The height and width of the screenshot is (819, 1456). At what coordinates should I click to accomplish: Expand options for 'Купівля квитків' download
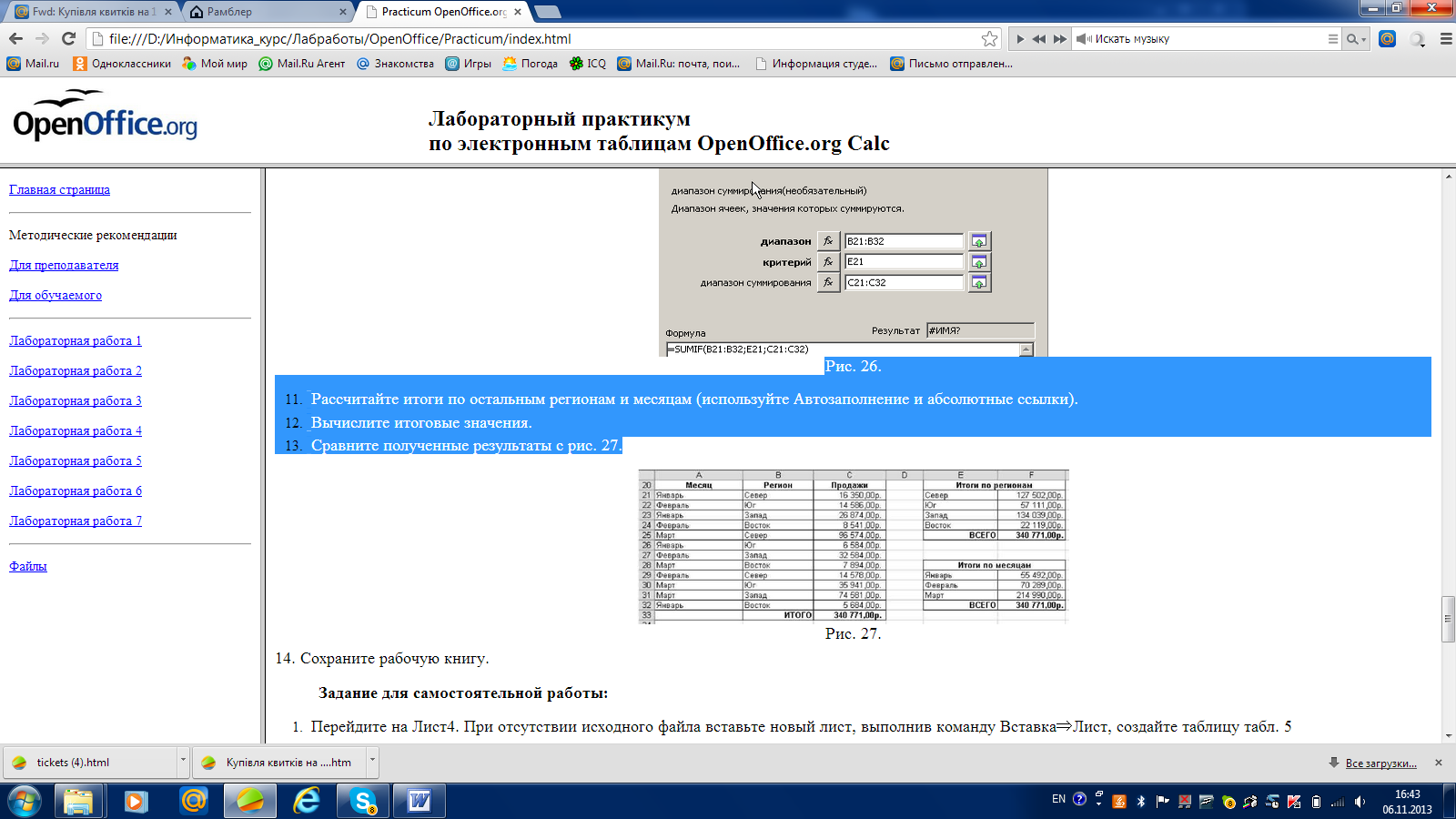tap(372, 763)
